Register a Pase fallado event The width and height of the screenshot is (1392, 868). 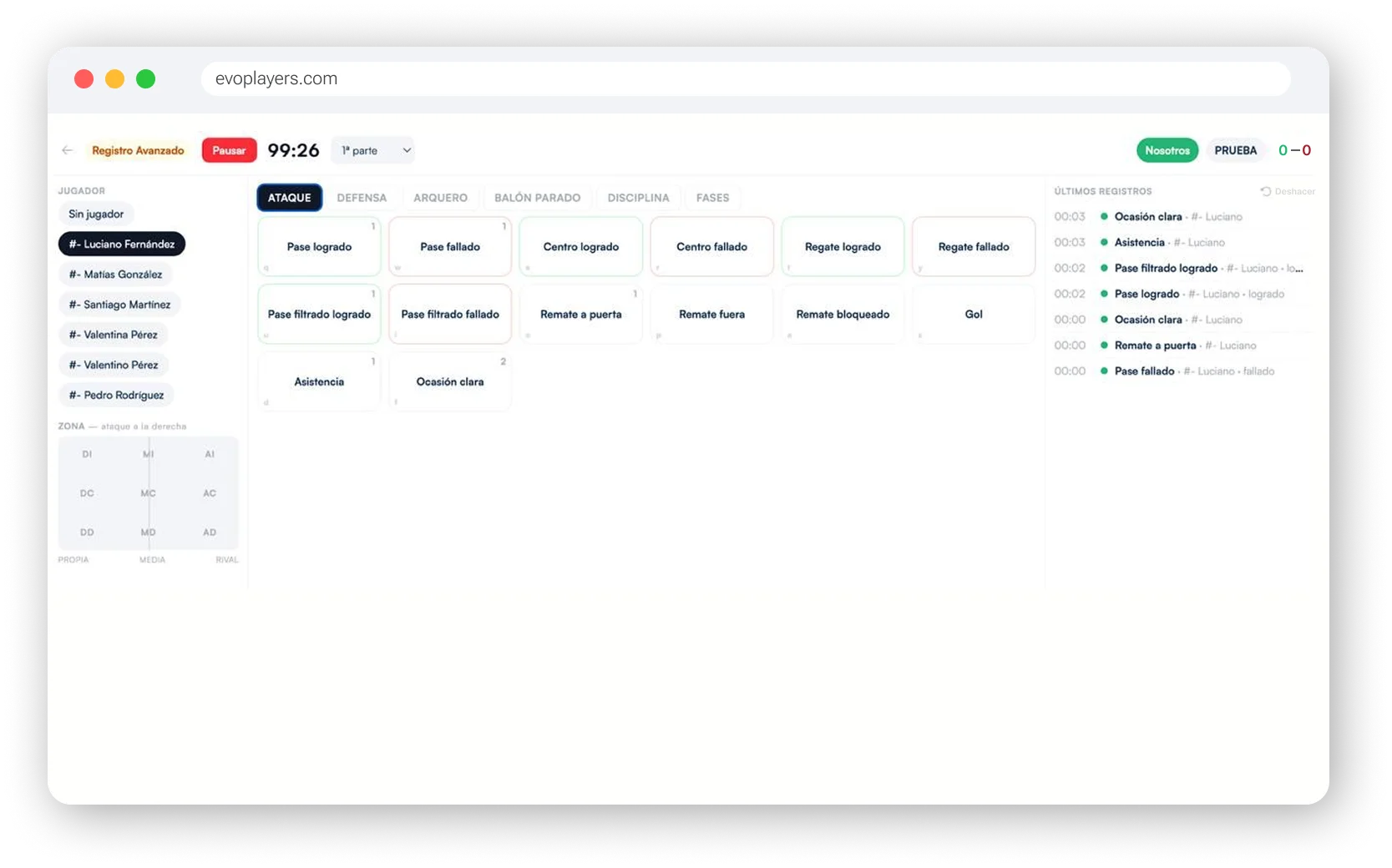450,246
